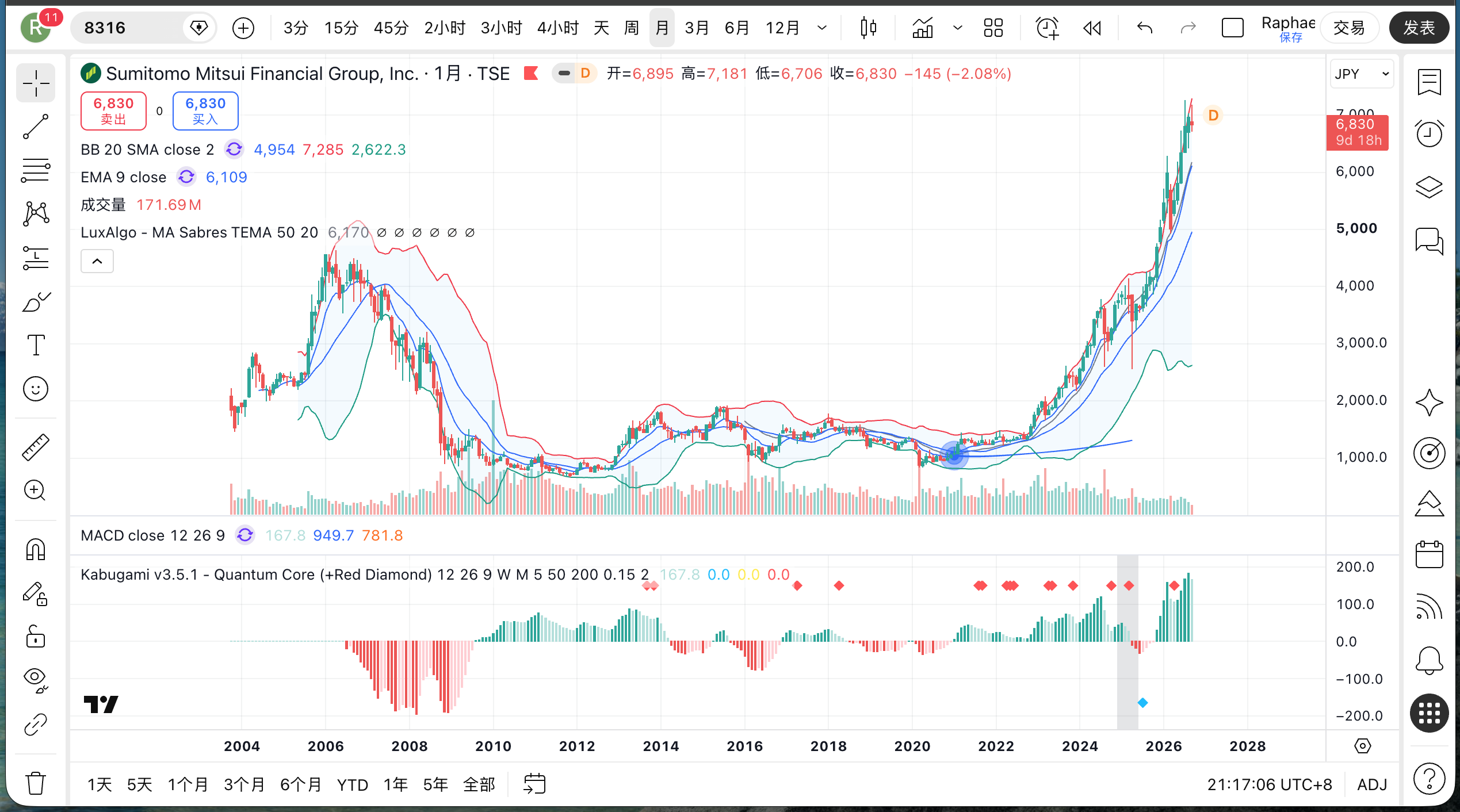This screenshot has height=812, width=1460.
Task: Select the 4小时 interval
Action: tap(557, 28)
